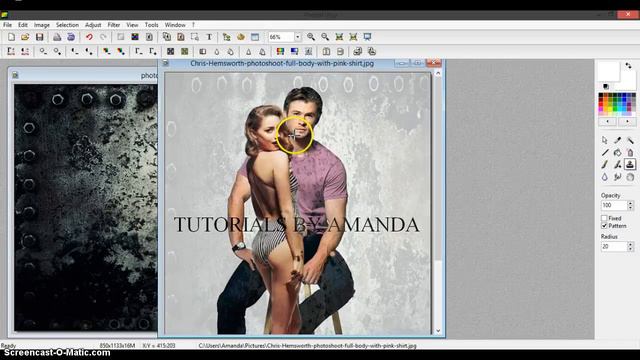Click the zoom field showing 66%
Image resolution: width=640 pixels, height=360 pixels.
281,37
